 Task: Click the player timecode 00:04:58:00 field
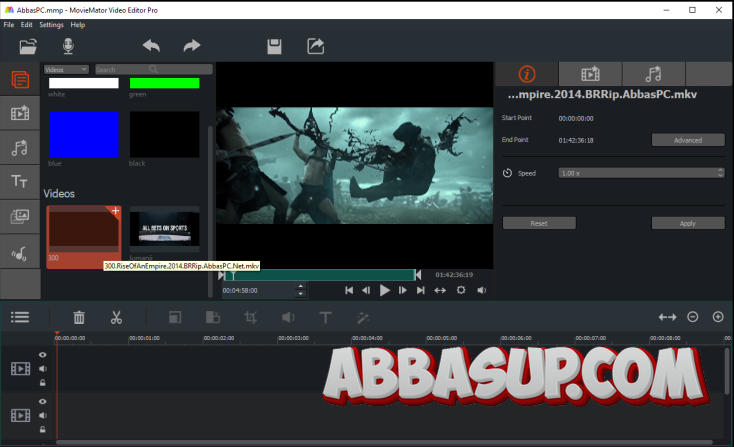259,290
